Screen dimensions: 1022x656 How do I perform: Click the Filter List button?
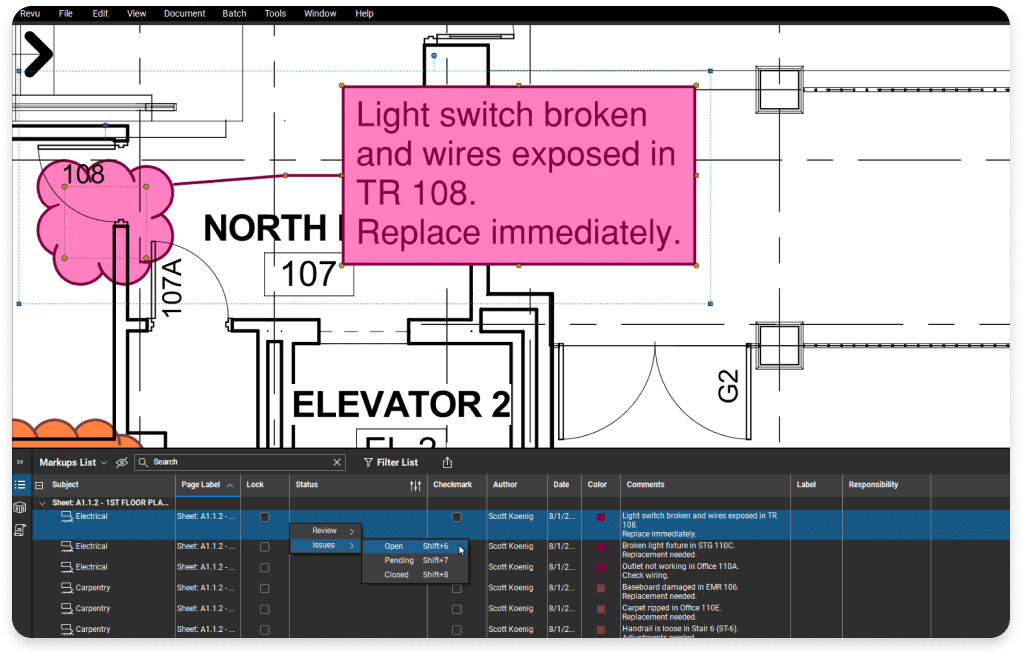pyautogui.click(x=390, y=462)
